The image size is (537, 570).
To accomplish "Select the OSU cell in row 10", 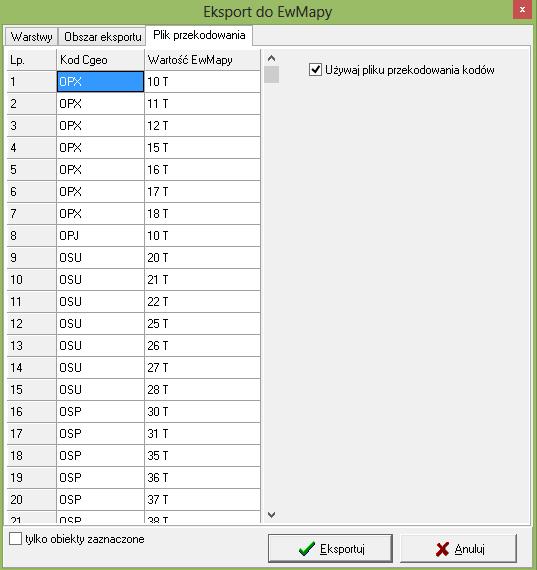I will click(x=100, y=280).
